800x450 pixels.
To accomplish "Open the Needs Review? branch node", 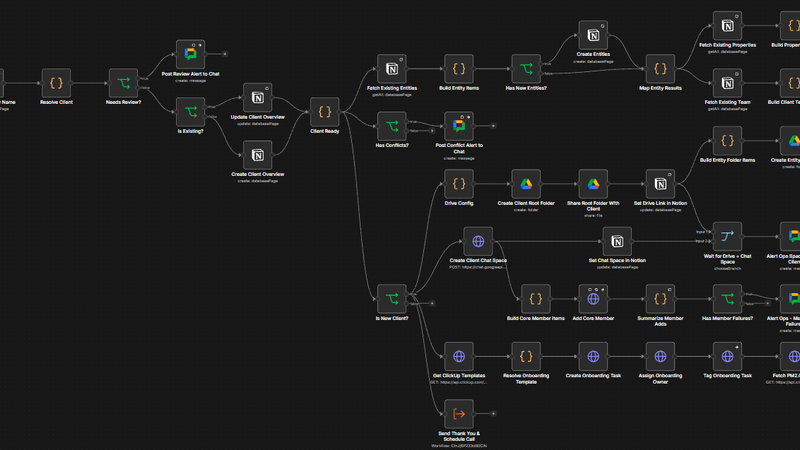I will tap(123, 83).
